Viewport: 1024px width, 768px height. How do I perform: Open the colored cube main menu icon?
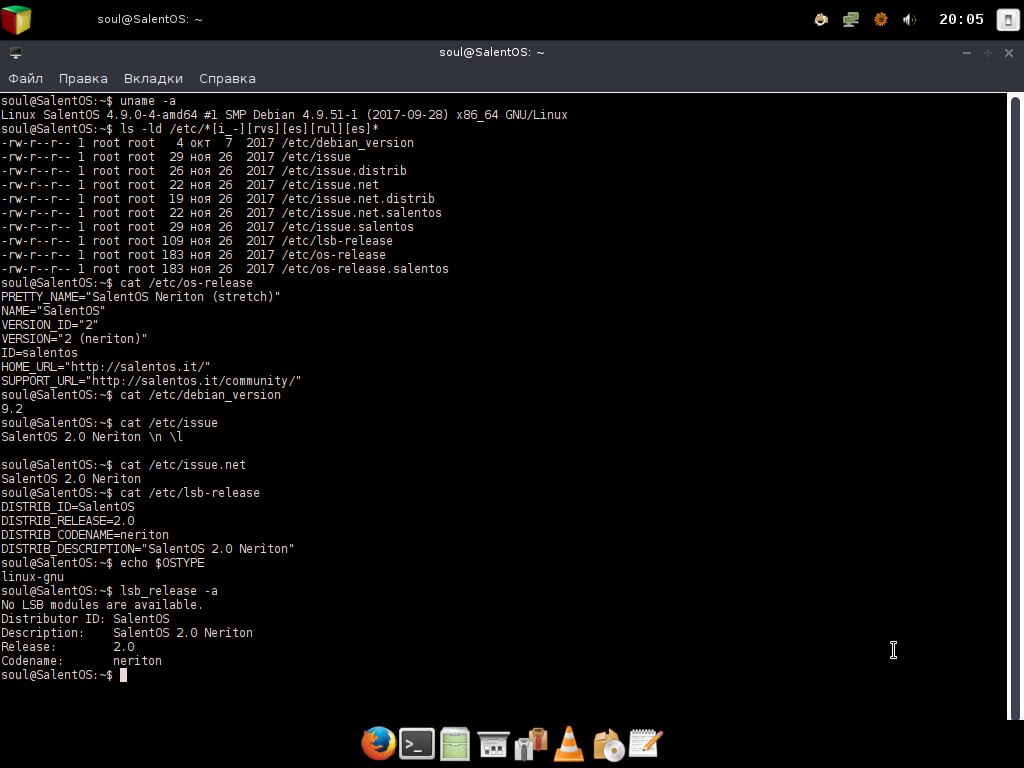[x=16, y=20]
